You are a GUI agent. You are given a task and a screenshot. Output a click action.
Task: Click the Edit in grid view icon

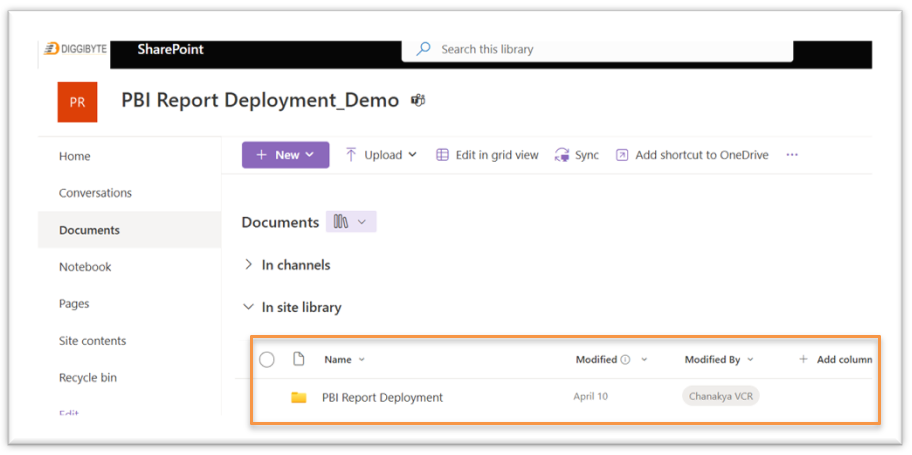[443, 155]
